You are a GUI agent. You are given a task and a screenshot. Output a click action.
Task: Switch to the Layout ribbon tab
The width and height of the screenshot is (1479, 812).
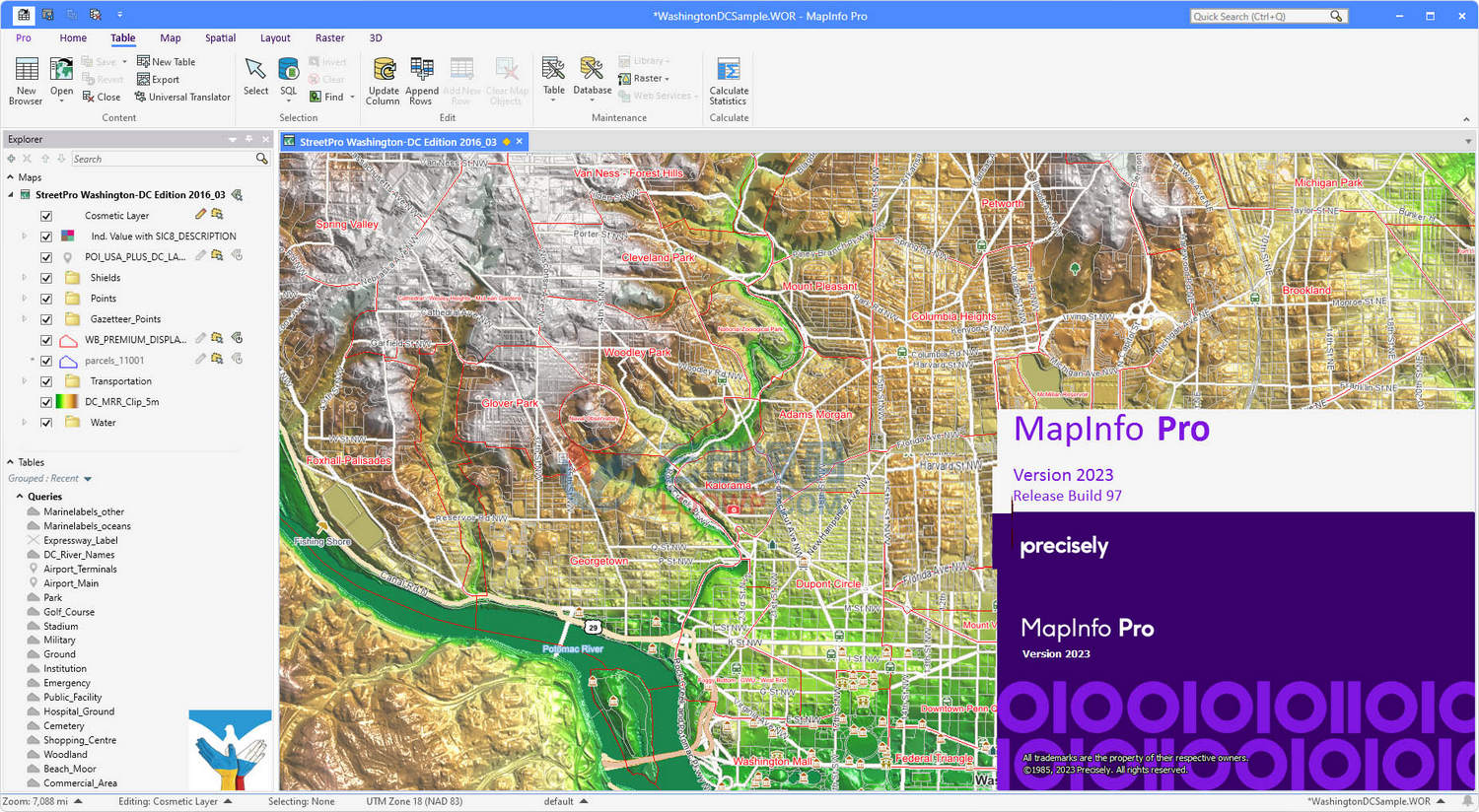point(275,37)
